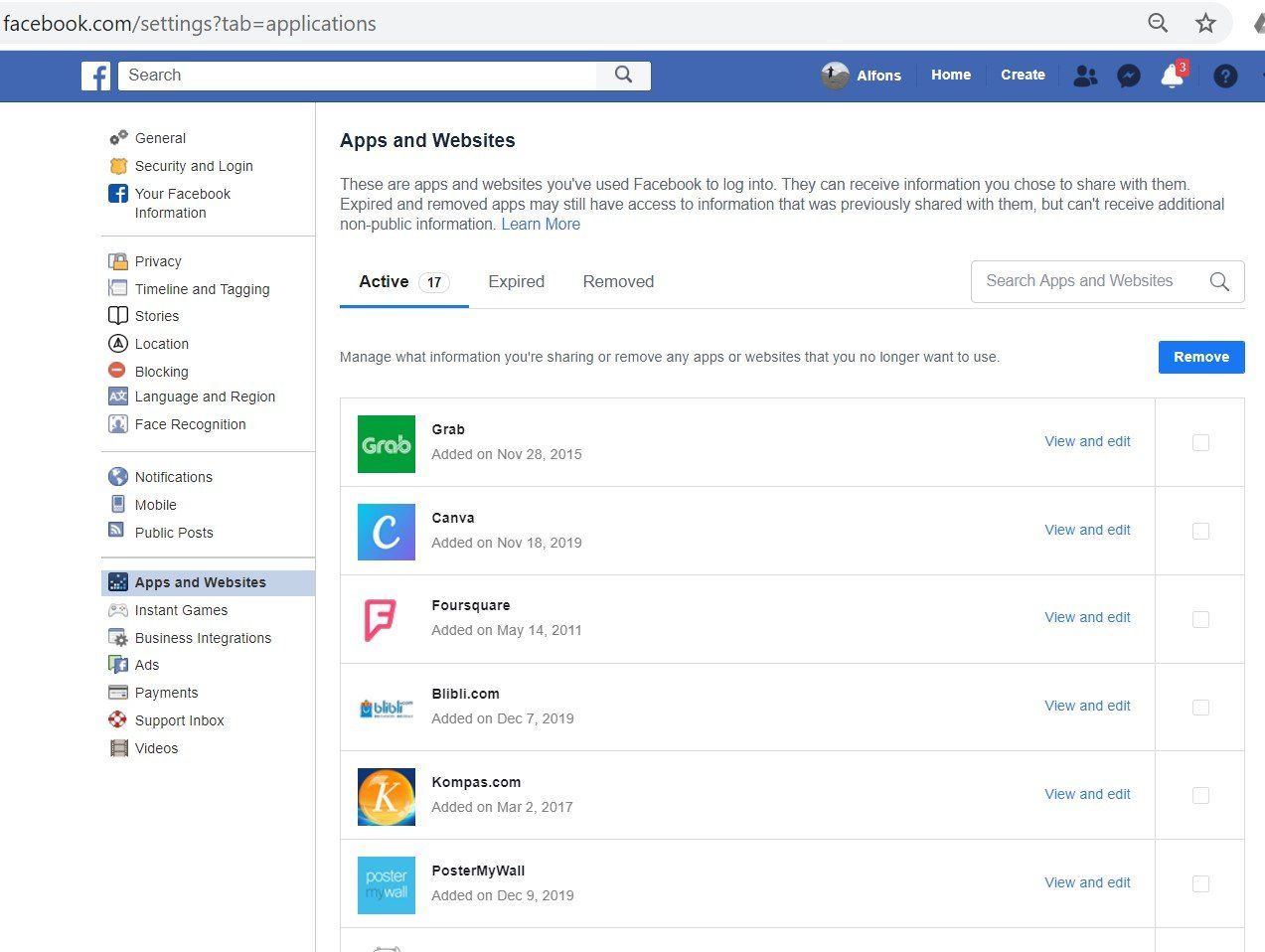Image resolution: width=1265 pixels, height=952 pixels.
Task: Open Ads settings
Action: click(146, 665)
